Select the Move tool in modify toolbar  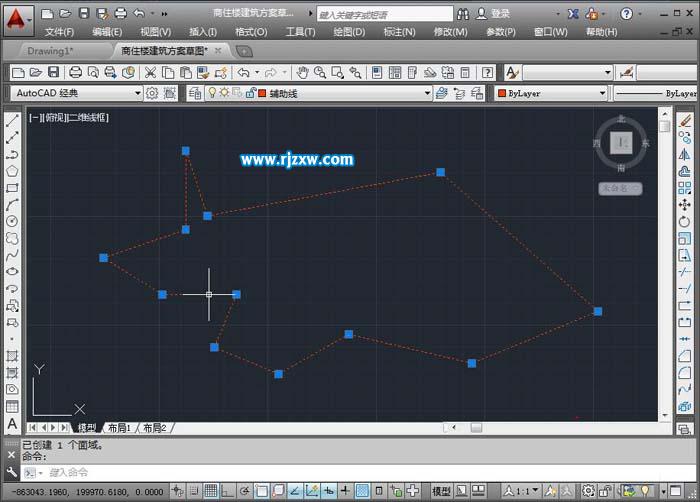[684, 205]
